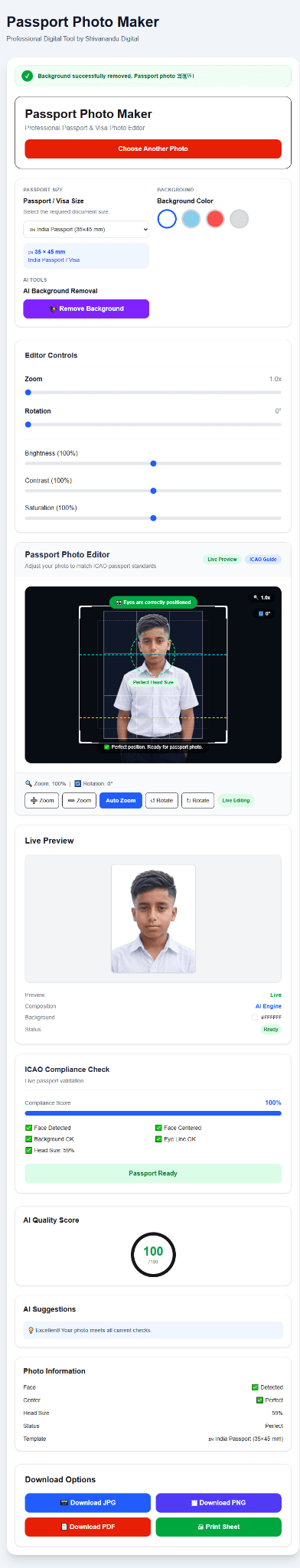Click the Auto Zoom button

[120, 800]
